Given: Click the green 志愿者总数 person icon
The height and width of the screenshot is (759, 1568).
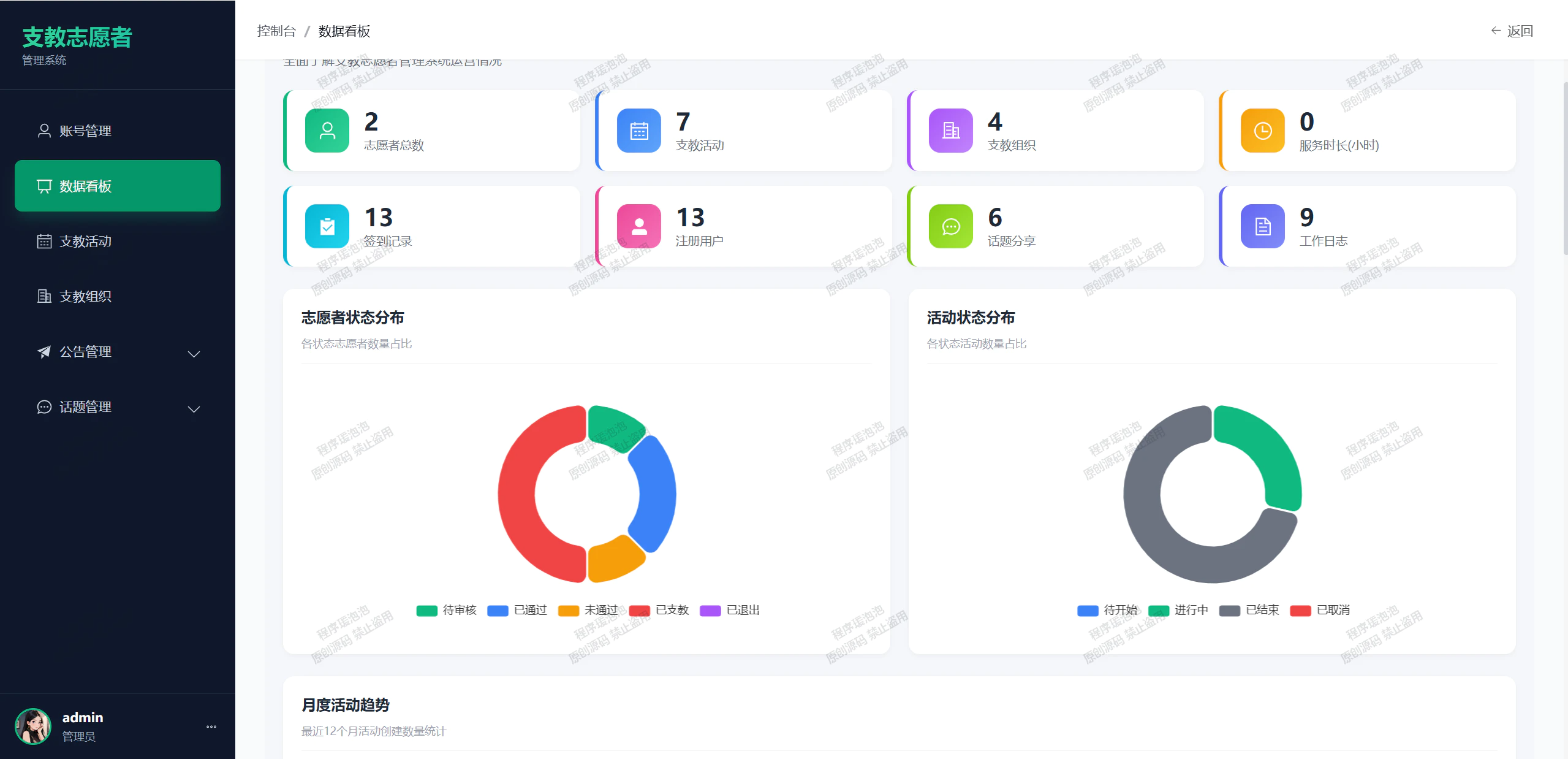Looking at the screenshot, I should [327, 131].
